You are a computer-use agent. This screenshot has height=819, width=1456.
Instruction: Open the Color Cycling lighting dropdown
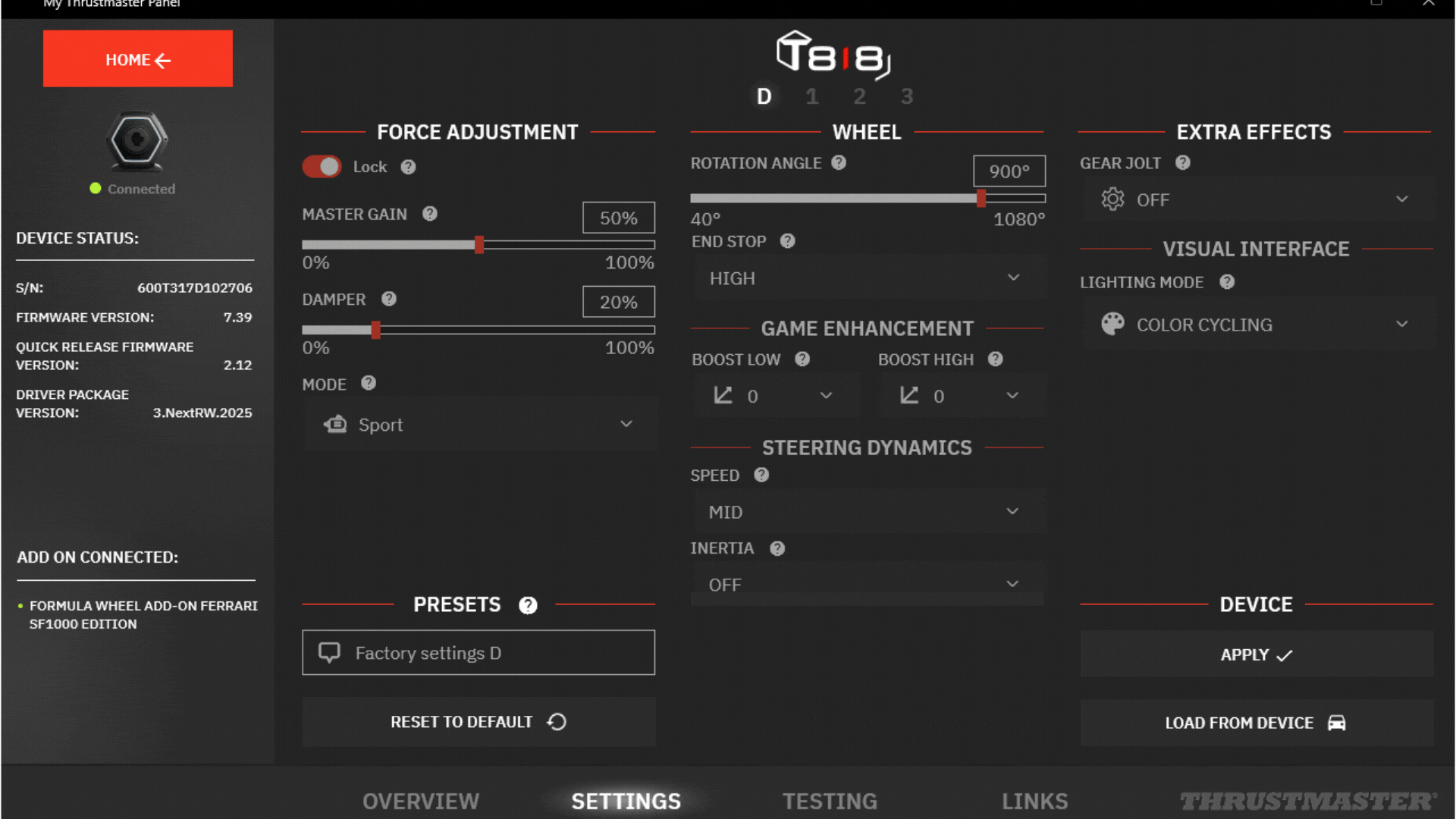coord(1257,325)
